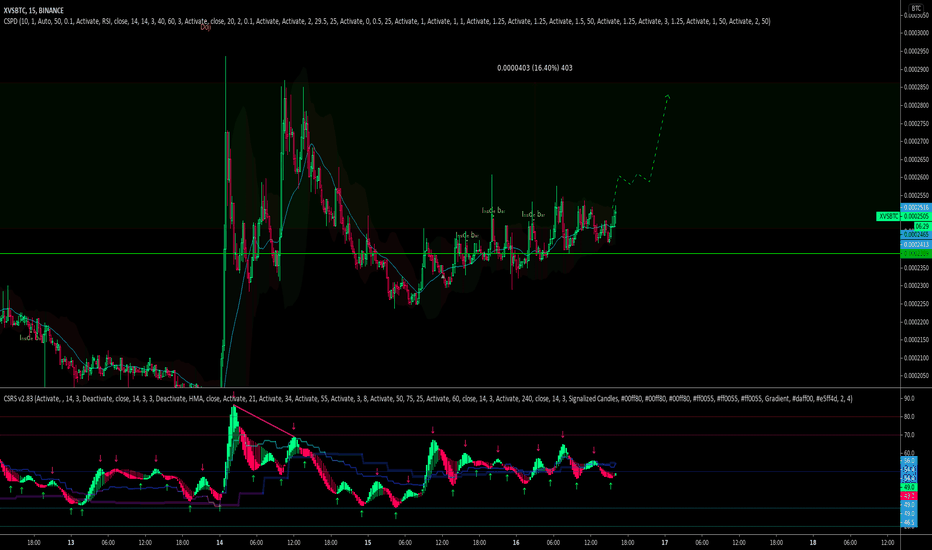Select the 0.0000403 (16.40%) measurement label
The height and width of the screenshot is (550, 932).
click(x=534, y=68)
